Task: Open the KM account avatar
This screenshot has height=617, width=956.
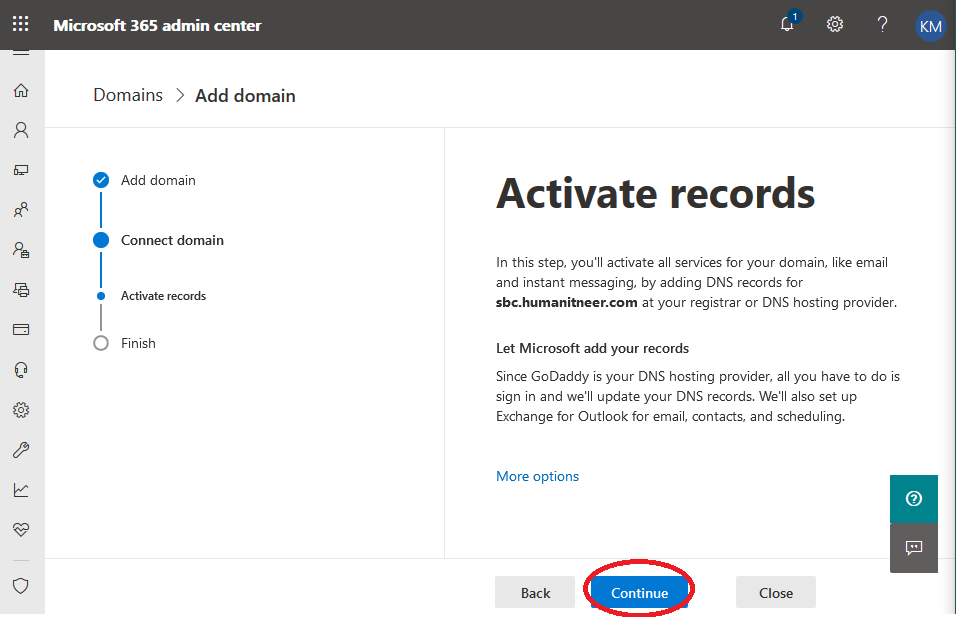Action: (930, 26)
